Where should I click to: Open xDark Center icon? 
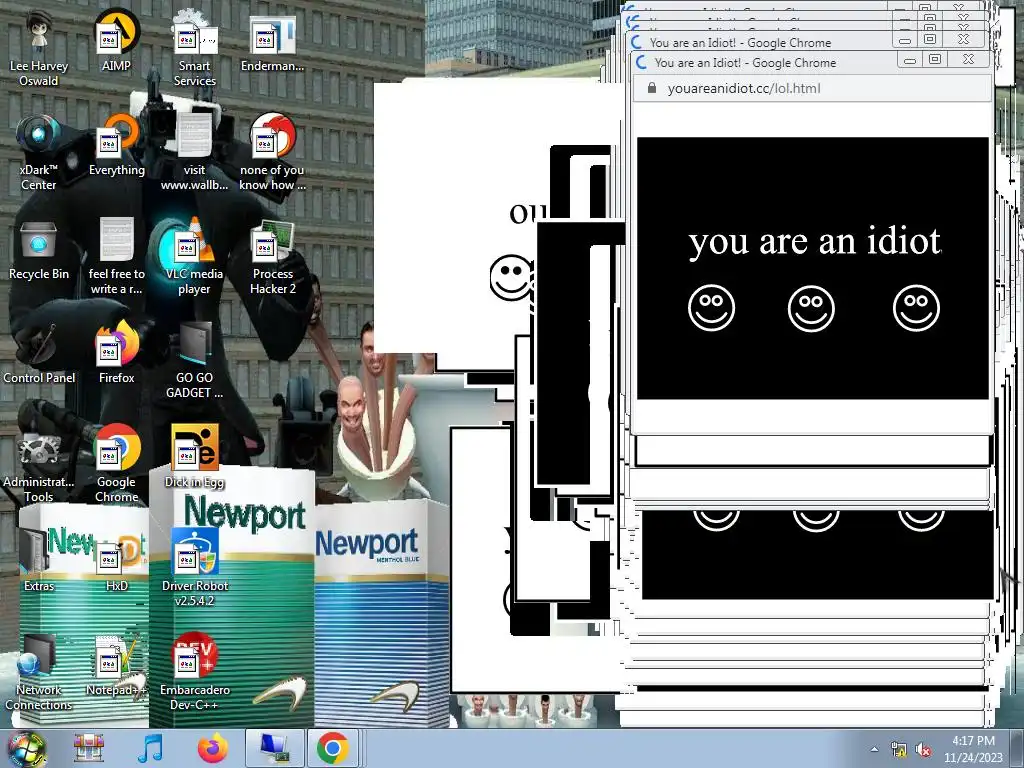[39, 153]
